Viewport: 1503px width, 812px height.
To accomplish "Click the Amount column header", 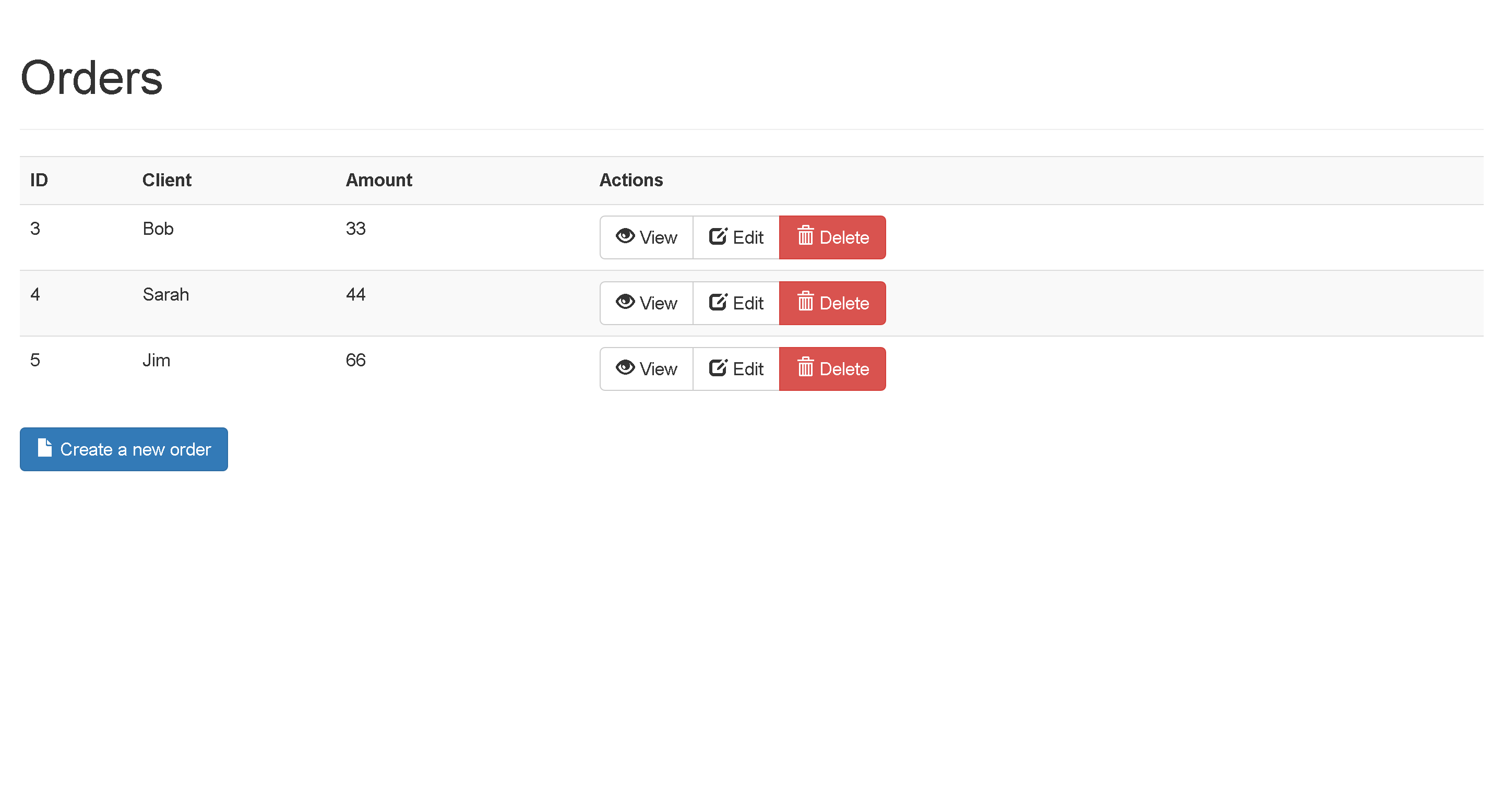I will coord(379,180).
